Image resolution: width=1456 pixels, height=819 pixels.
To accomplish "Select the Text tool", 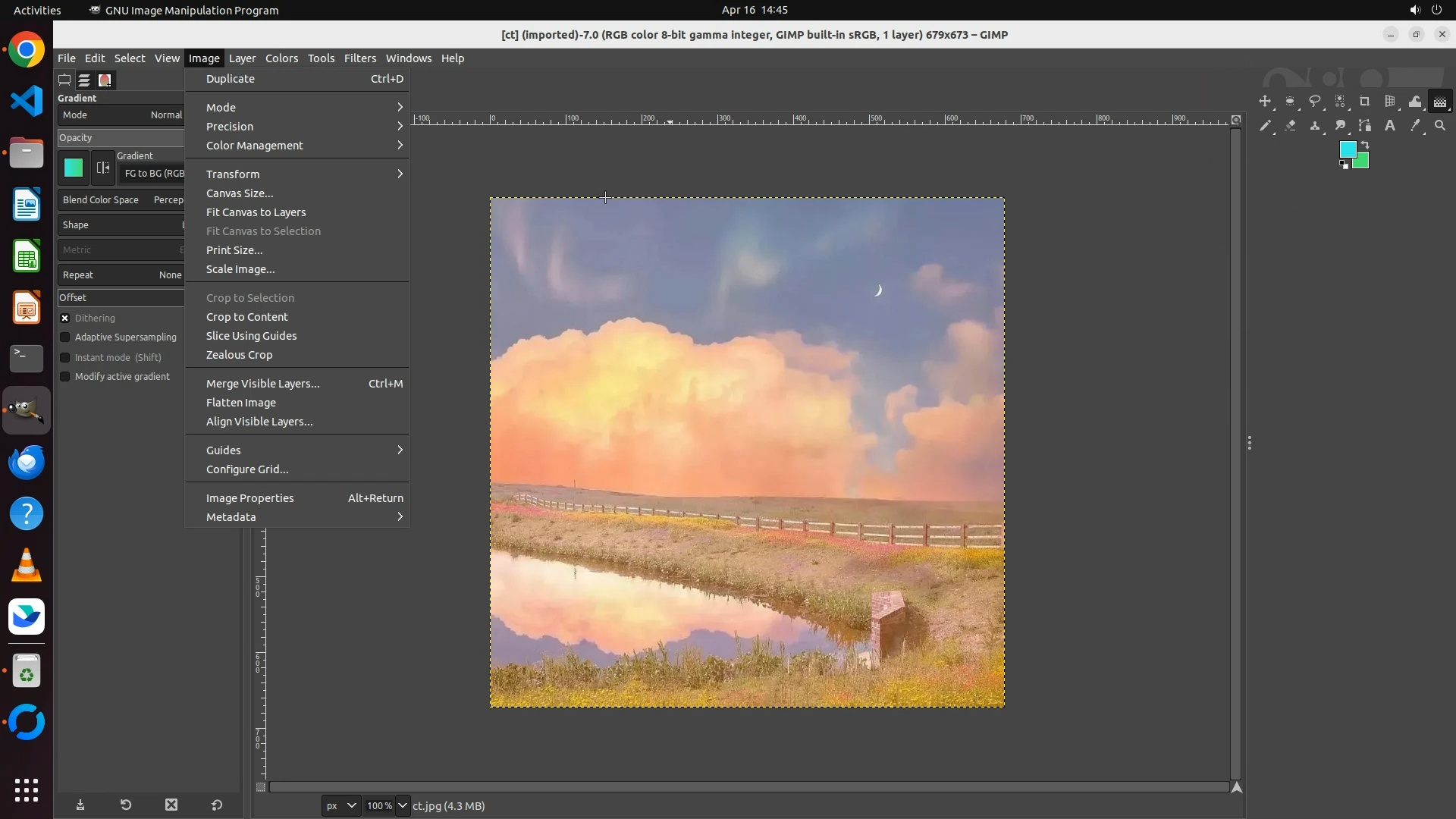I will [1390, 126].
